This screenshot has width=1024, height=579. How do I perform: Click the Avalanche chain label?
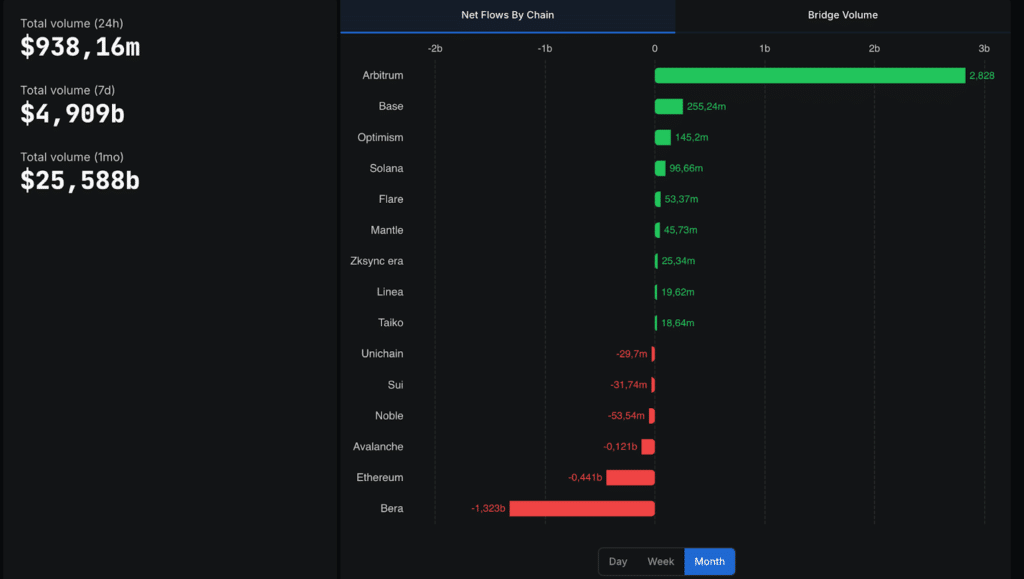pos(378,446)
